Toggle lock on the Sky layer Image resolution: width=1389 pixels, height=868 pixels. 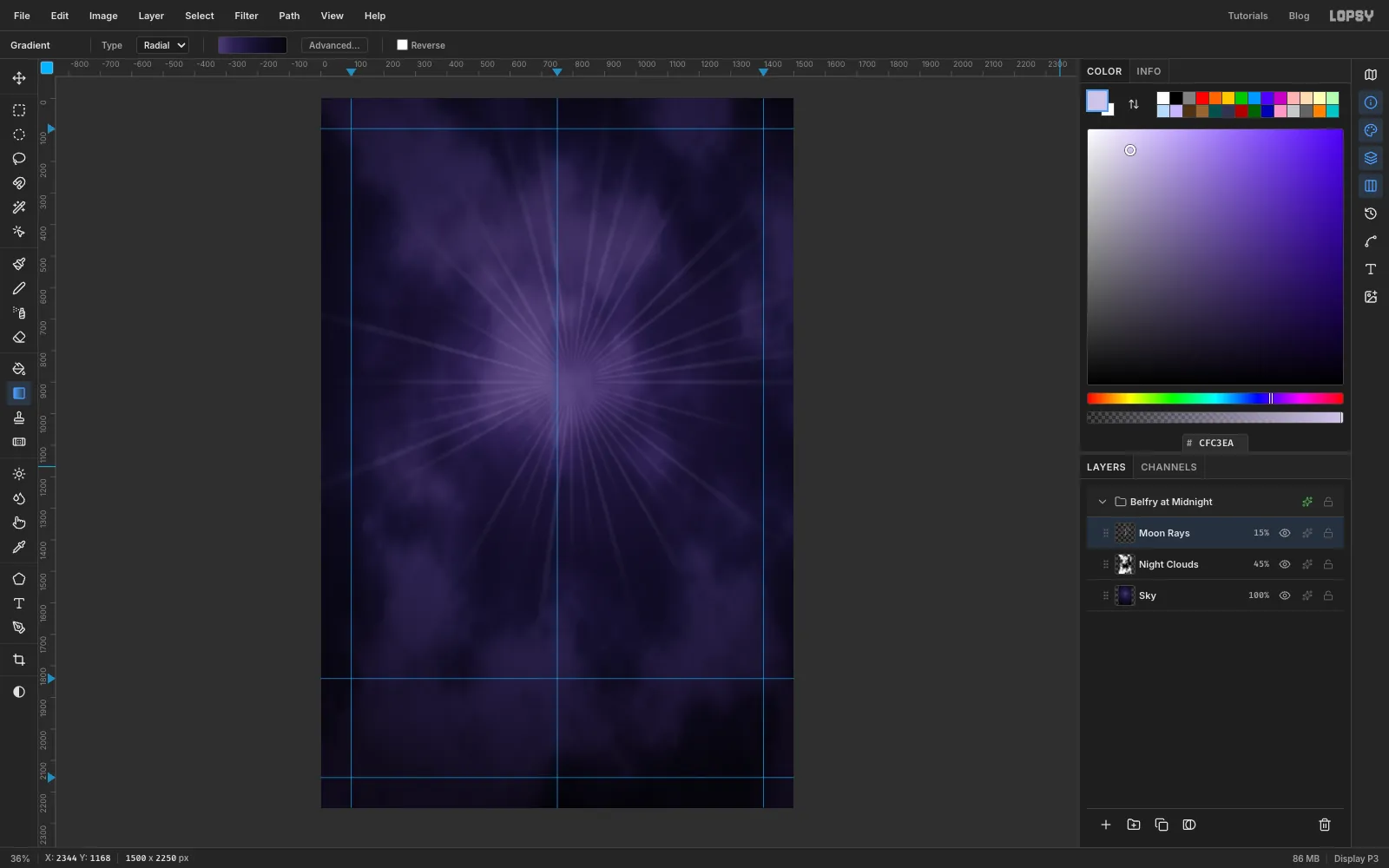click(x=1328, y=595)
